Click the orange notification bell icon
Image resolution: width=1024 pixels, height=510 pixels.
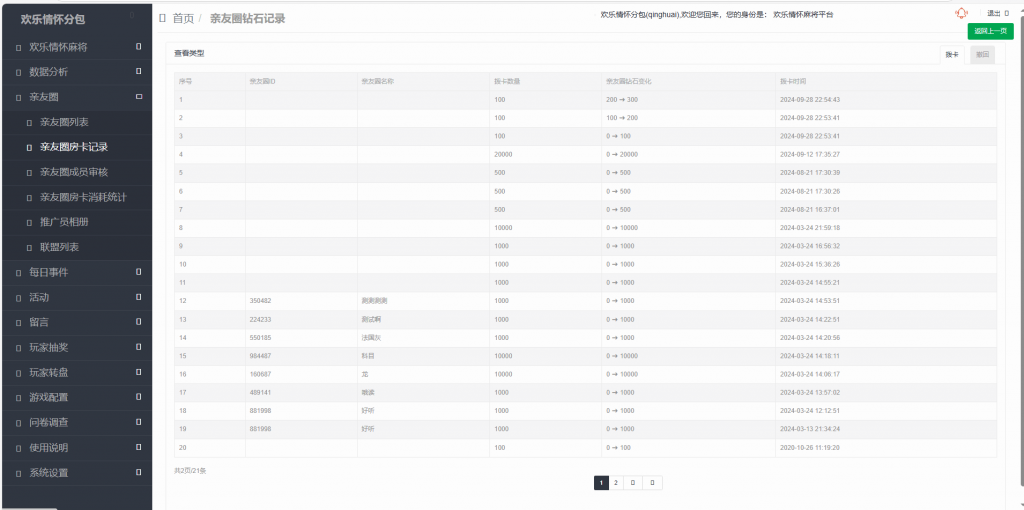(x=962, y=13)
